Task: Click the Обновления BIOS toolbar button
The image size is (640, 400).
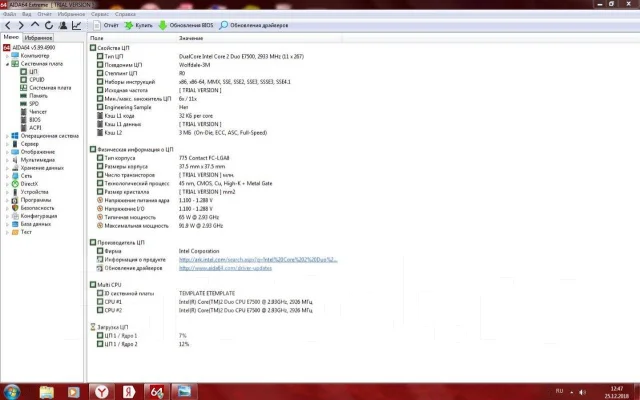Action: [186, 25]
